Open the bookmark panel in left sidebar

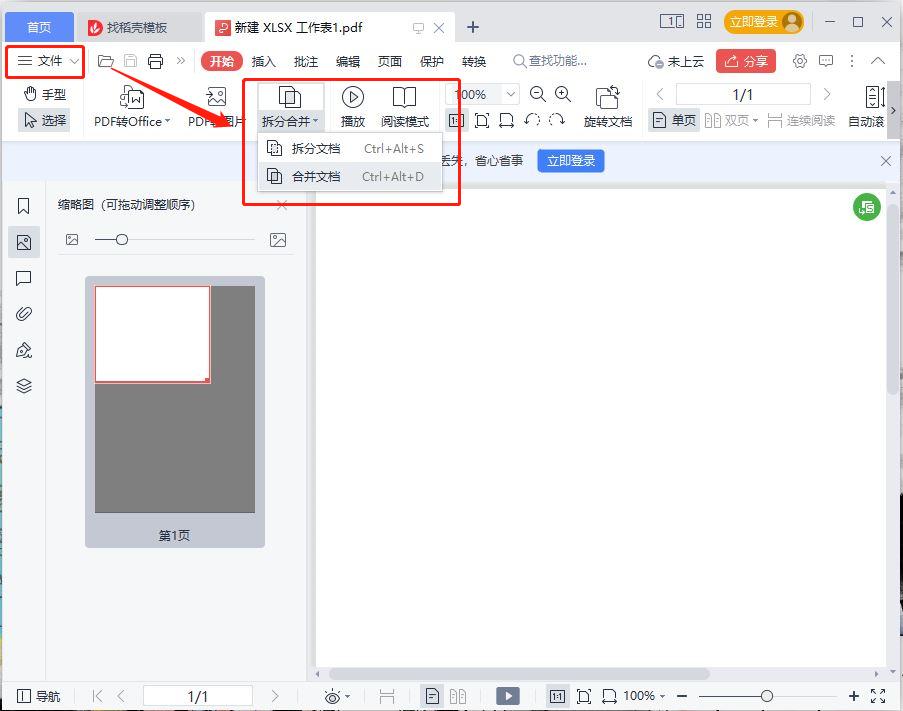point(24,206)
